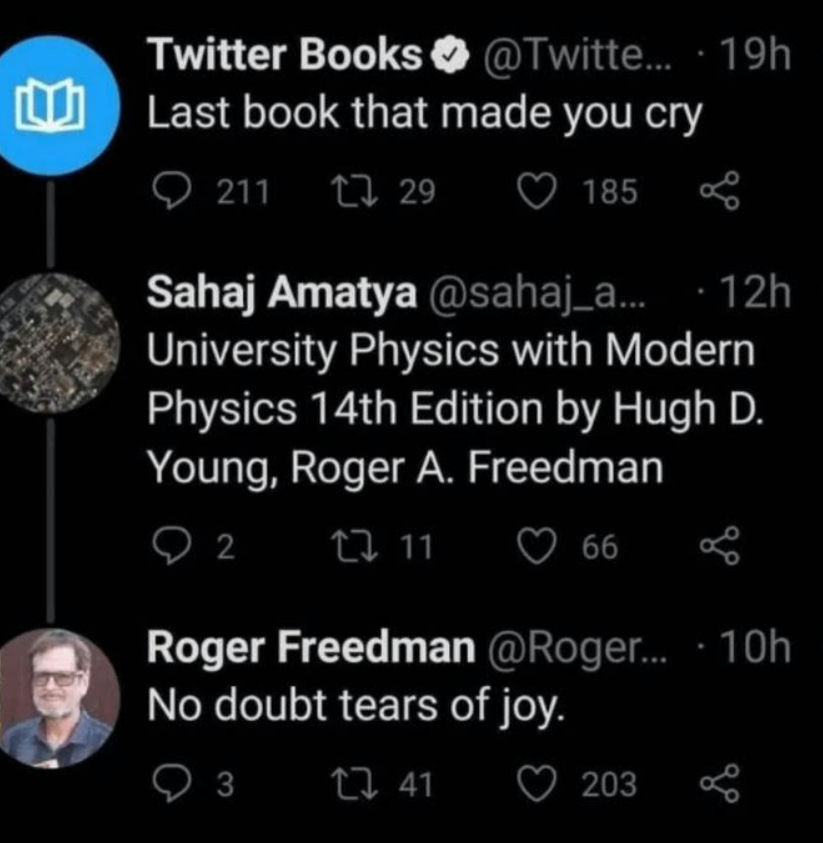Image resolution: width=823 pixels, height=843 pixels.
Task: Share Roger Freedman's tweet
Action: tap(720, 783)
